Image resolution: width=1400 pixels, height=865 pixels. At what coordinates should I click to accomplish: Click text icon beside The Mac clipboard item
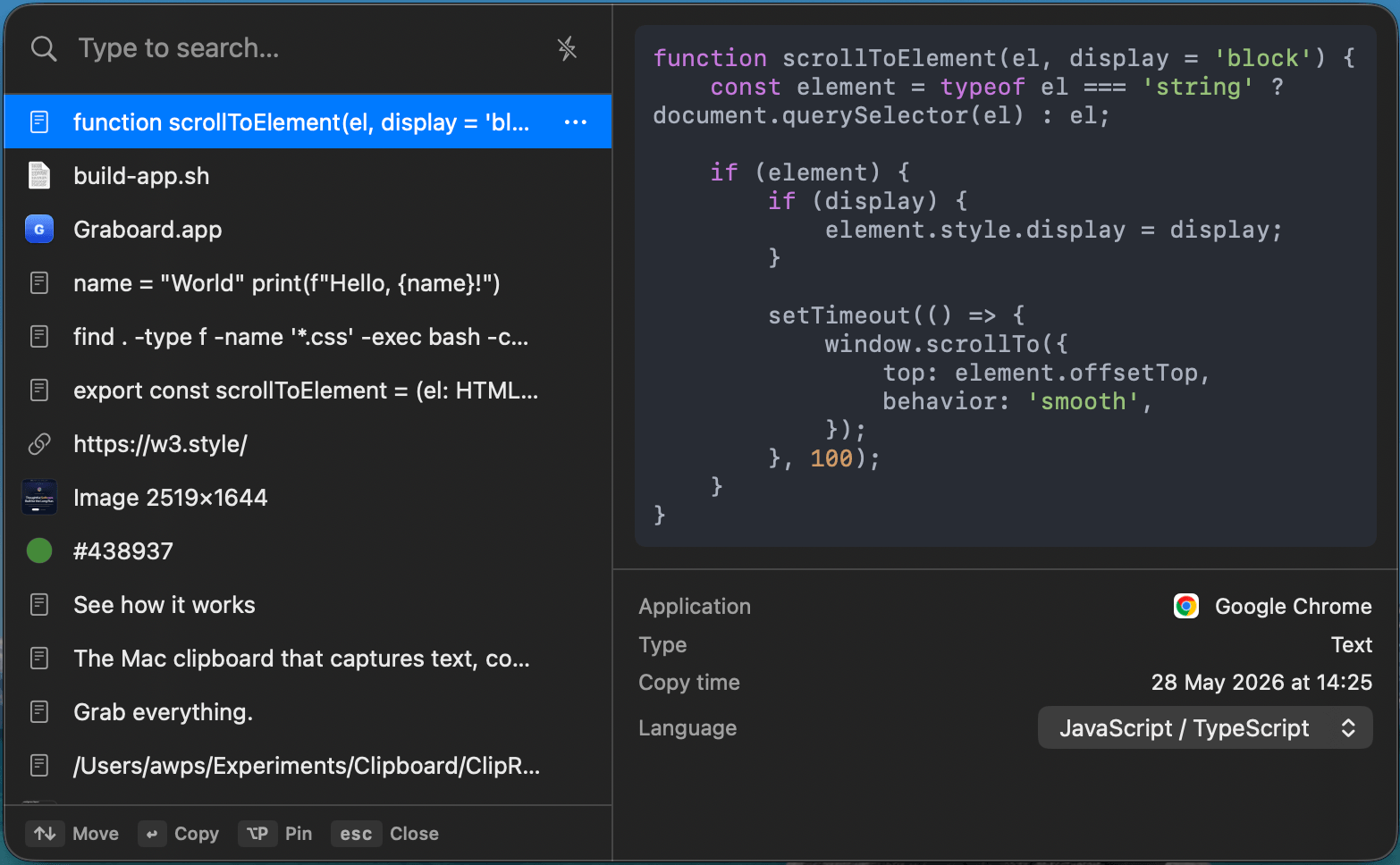tap(39, 659)
